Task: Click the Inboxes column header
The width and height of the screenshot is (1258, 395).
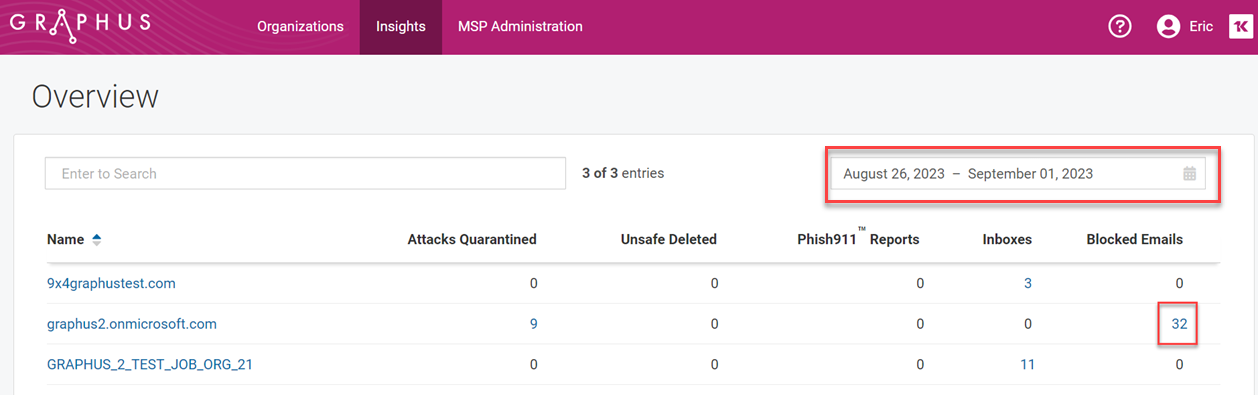Action: click(1006, 239)
